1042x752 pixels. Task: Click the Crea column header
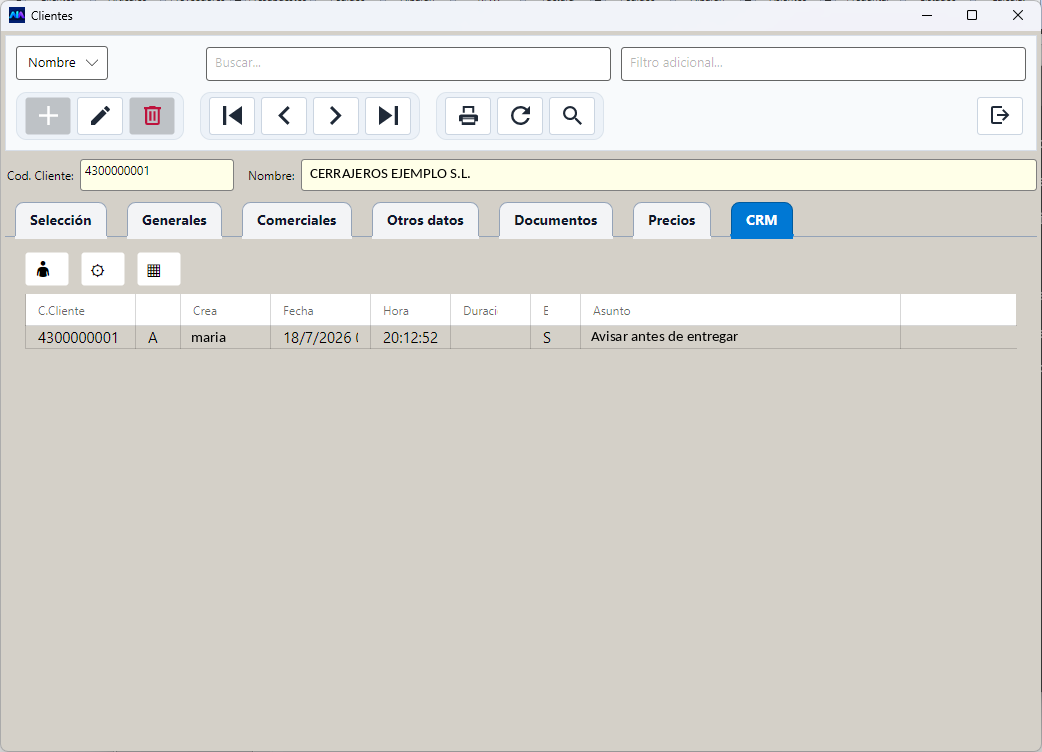225,310
